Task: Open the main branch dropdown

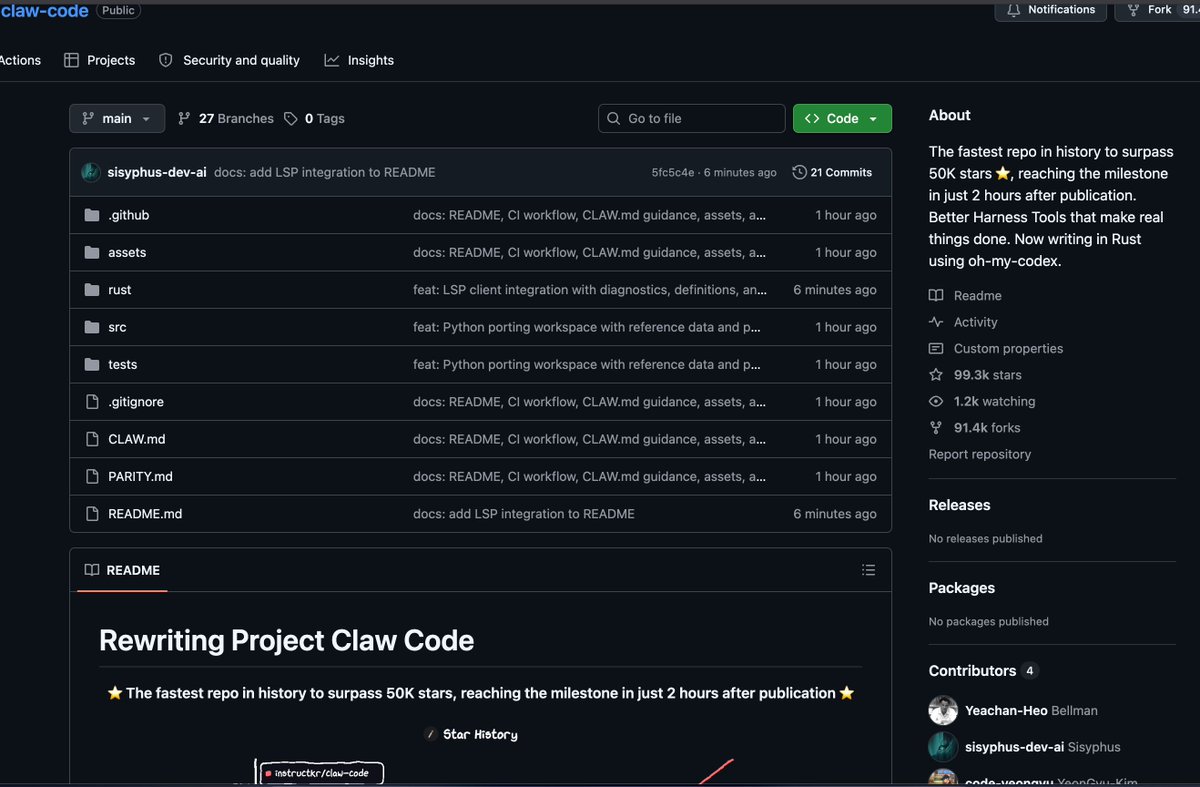Action: [x=116, y=118]
